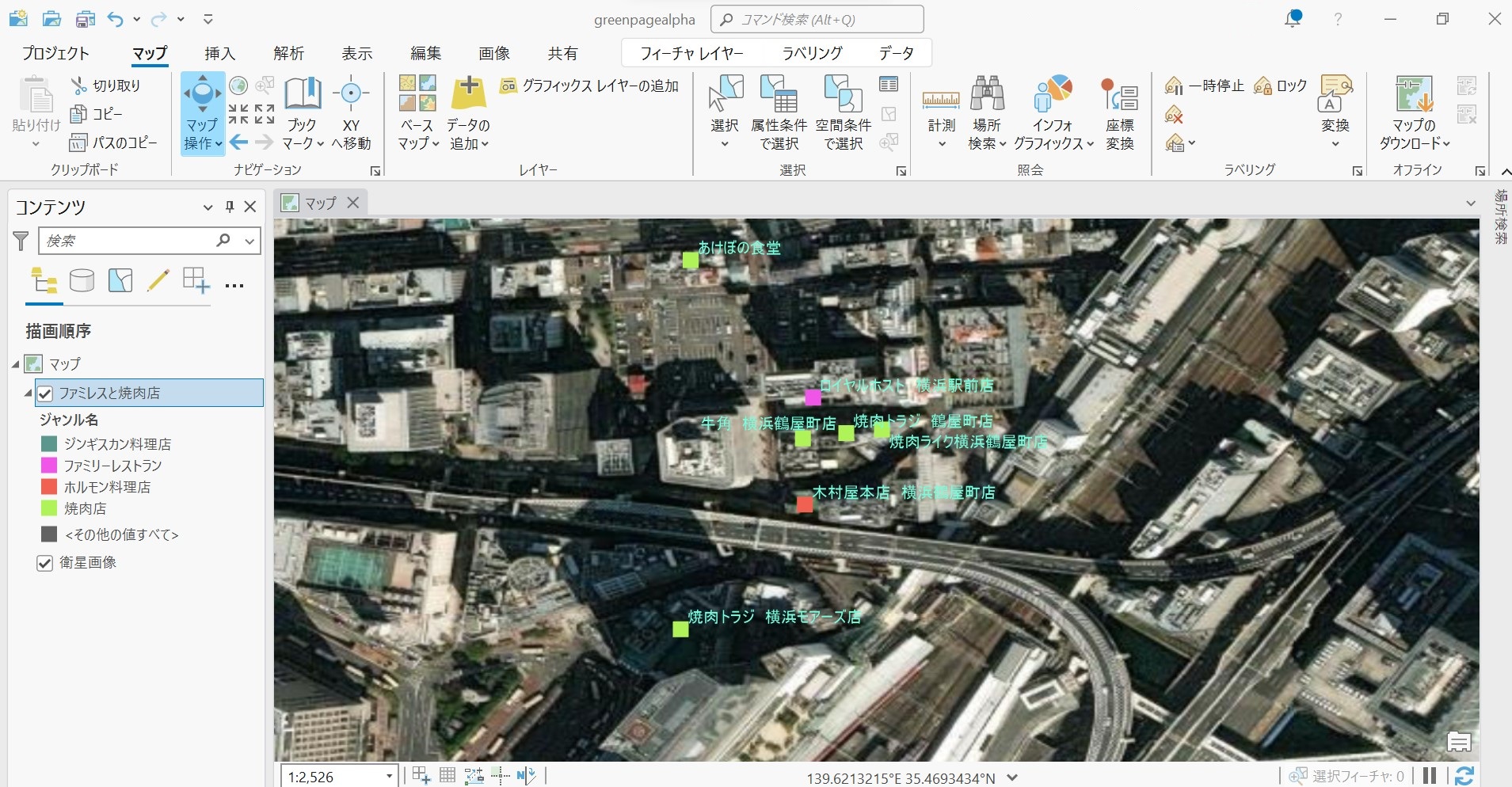Toggle visibility of ファミレスと焼肉店 layer
Viewport: 1512px width, 787px height.
(x=45, y=393)
